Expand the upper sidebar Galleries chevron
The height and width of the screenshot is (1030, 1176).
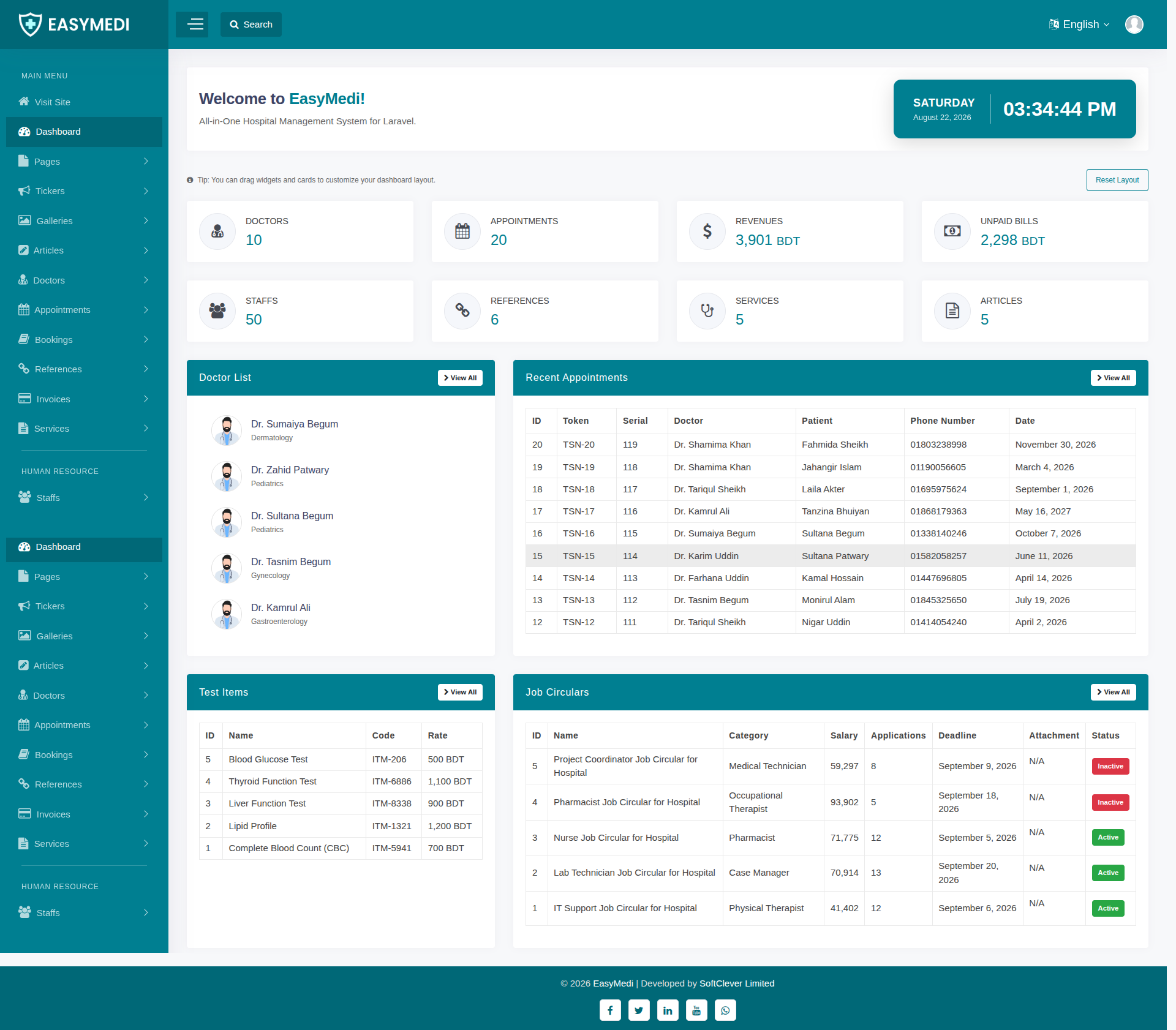(146, 220)
